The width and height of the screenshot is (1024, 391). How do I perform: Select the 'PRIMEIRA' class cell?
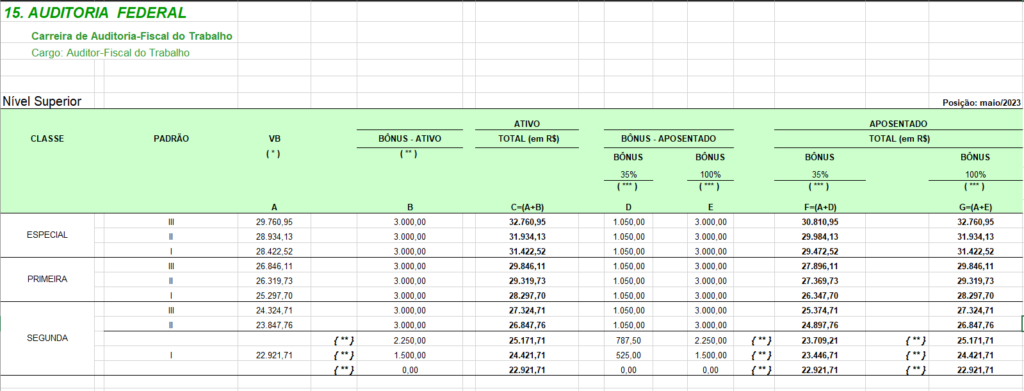[x=47, y=279]
